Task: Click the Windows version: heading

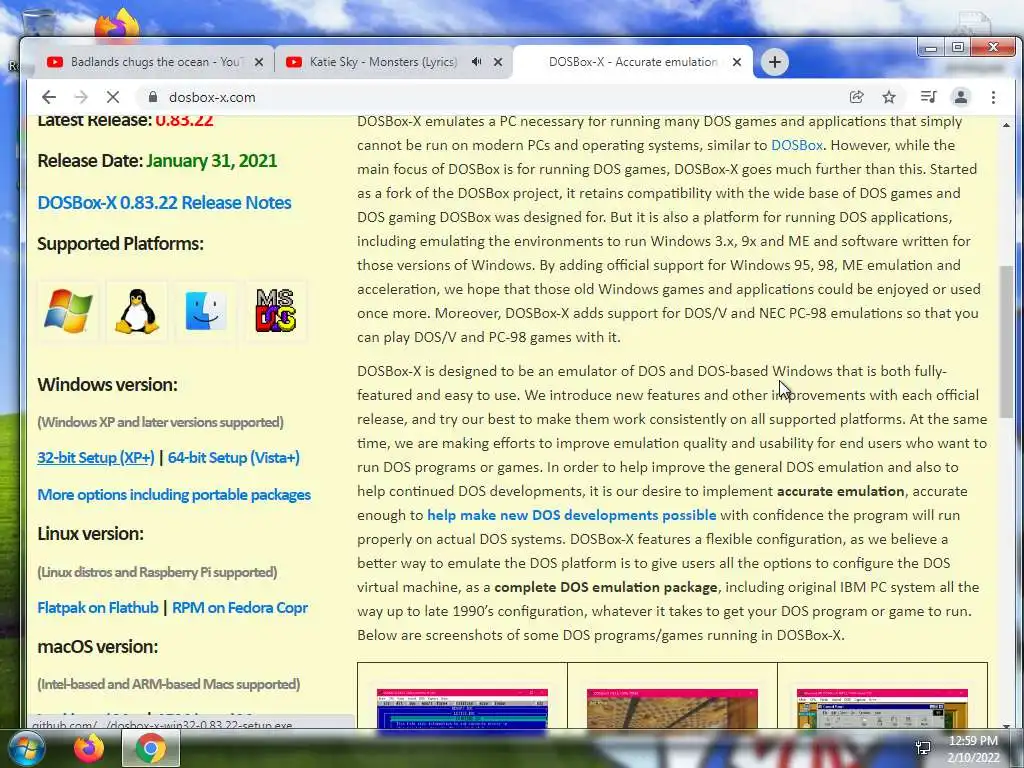Action: [108, 385]
